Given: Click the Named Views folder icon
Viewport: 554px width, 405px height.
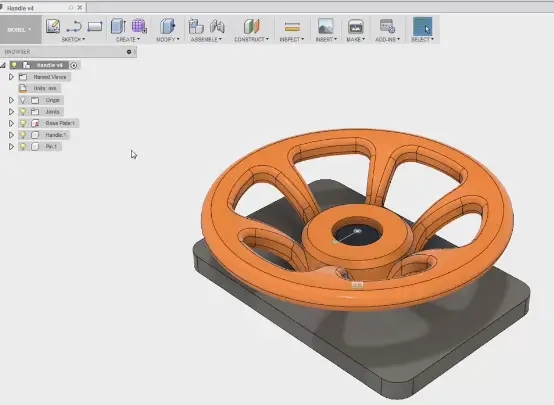Looking at the screenshot, I should pos(23,77).
